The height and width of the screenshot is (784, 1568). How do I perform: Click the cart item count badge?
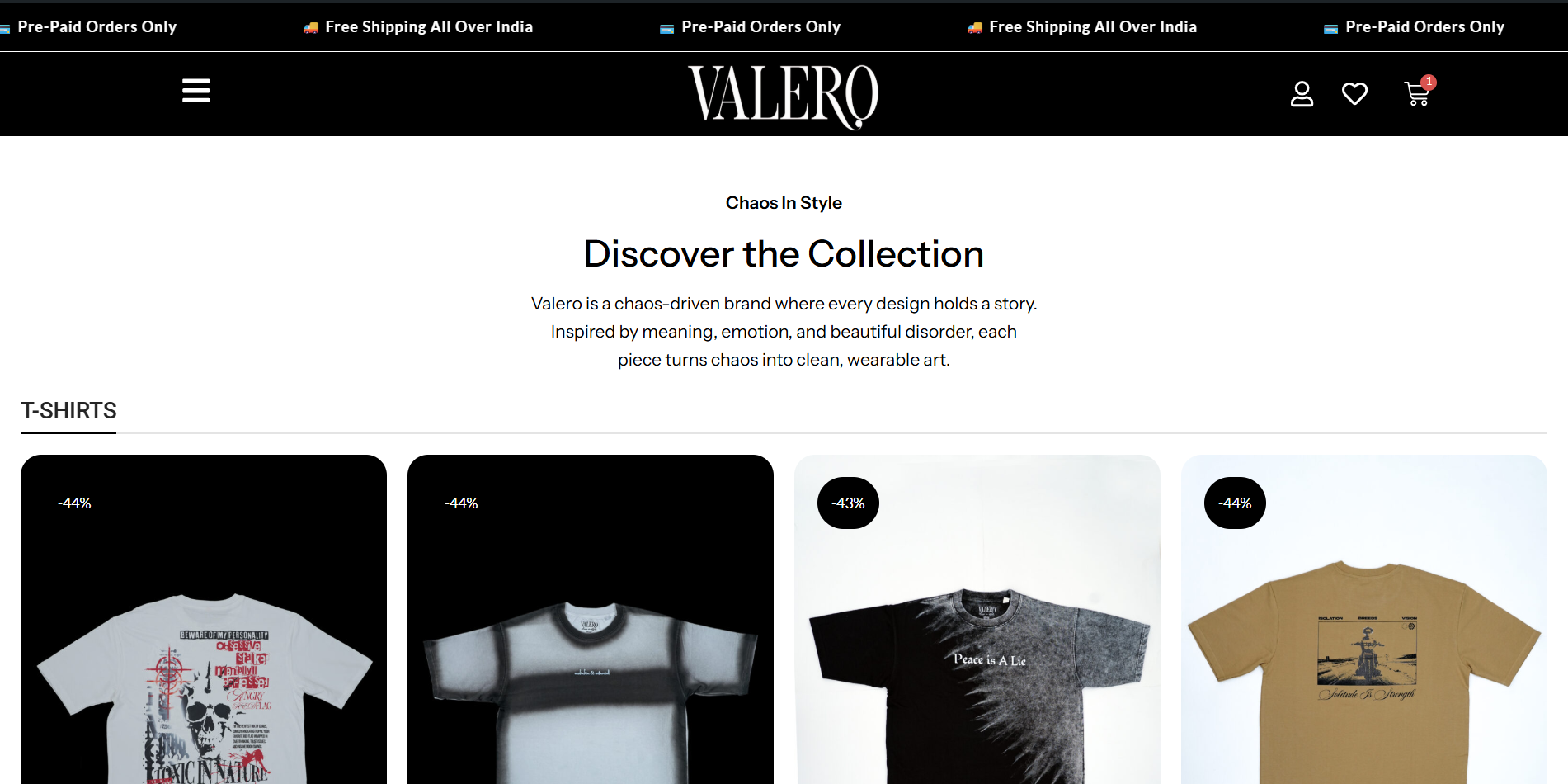coord(1429,83)
